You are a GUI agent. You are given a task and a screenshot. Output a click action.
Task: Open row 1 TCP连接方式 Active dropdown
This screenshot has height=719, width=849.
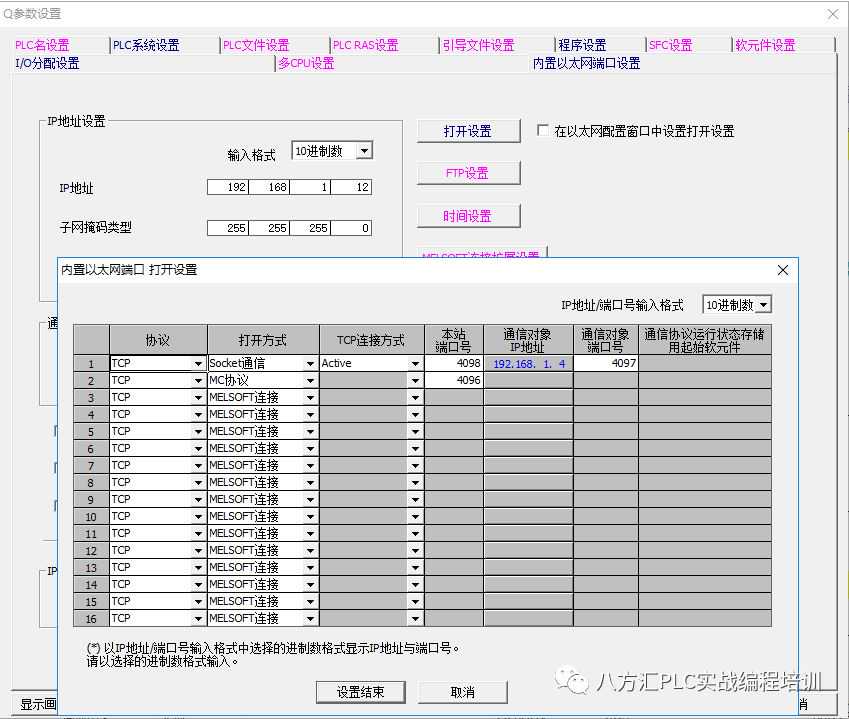[414, 364]
